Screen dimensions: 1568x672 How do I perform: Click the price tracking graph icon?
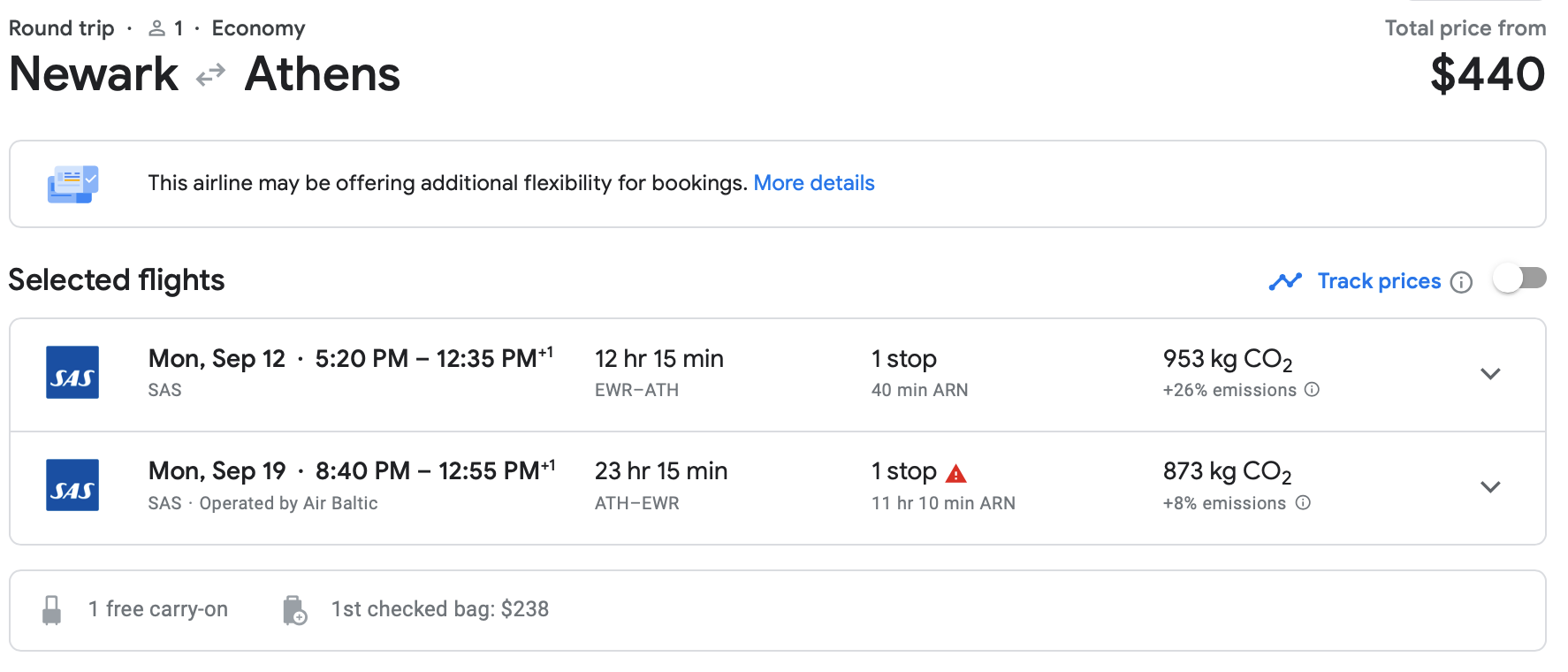(x=1285, y=281)
